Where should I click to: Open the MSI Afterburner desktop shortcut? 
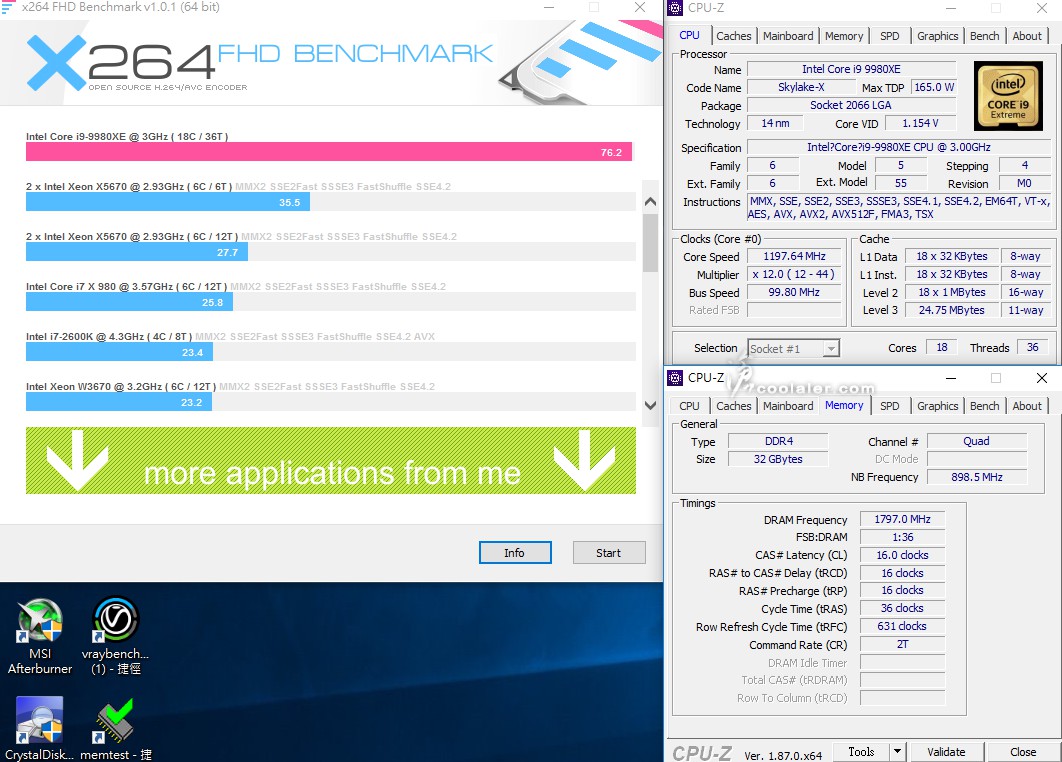(40, 636)
